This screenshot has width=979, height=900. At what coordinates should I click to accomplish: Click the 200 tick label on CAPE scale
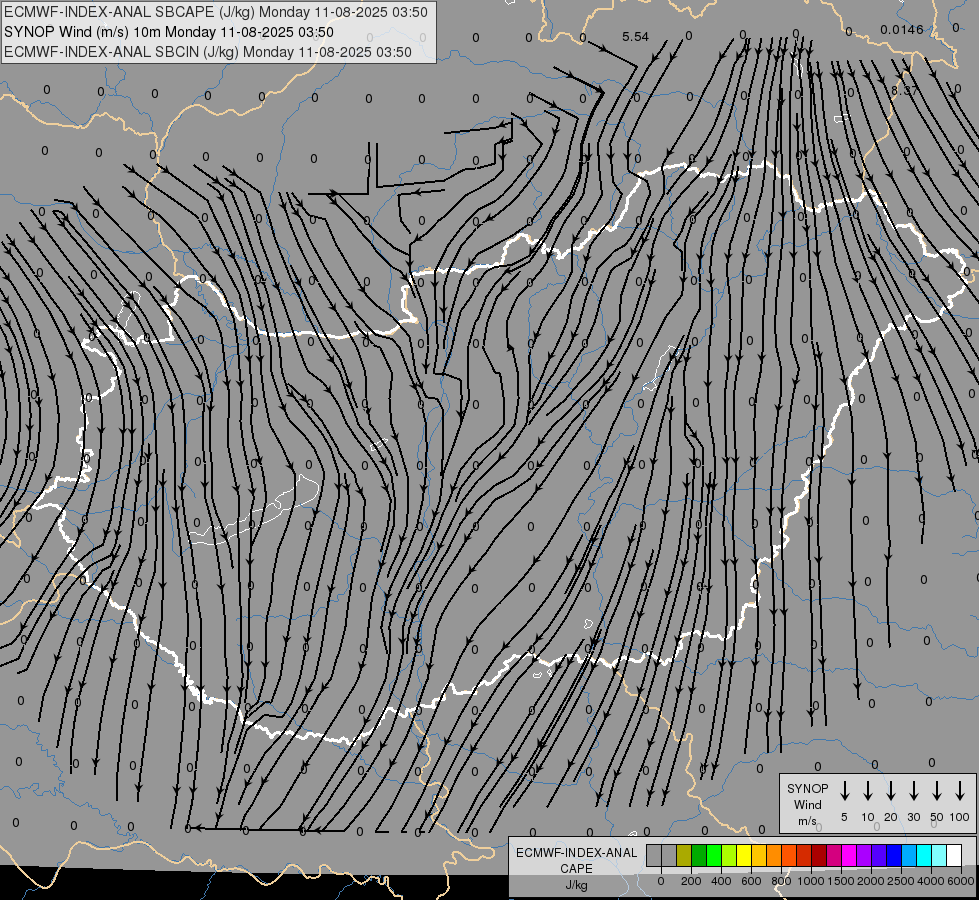691,881
